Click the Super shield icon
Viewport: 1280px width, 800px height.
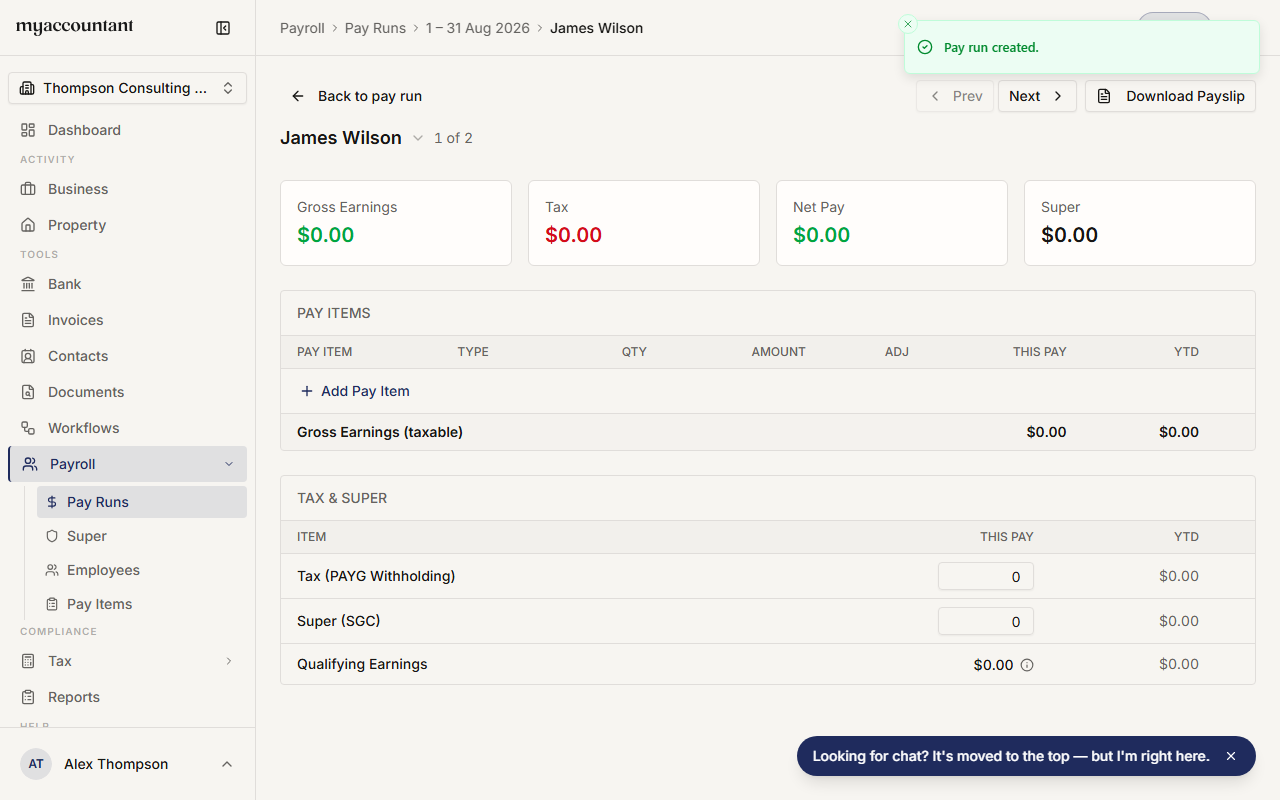tap(52, 536)
